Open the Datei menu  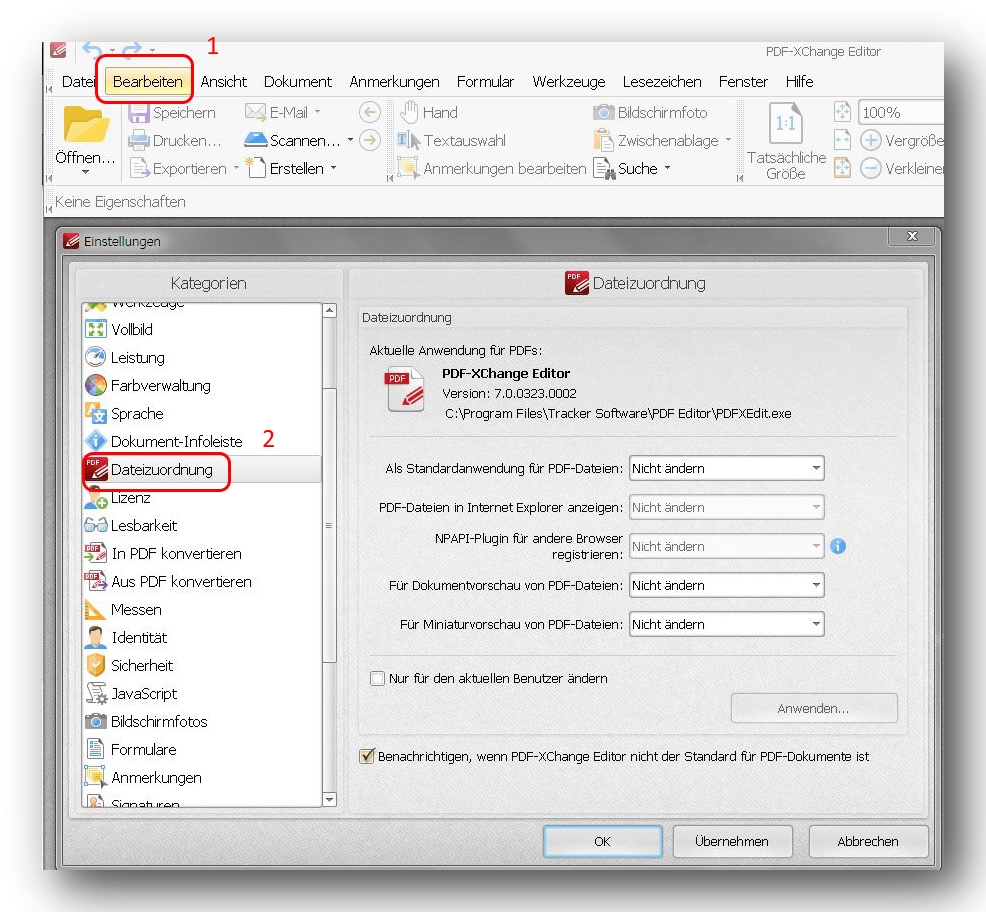click(78, 81)
